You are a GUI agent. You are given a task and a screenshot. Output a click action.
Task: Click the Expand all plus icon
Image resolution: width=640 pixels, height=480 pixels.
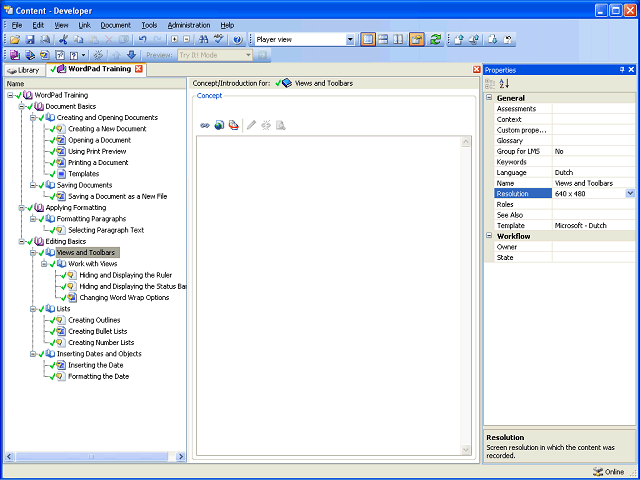(x=175, y=40)
